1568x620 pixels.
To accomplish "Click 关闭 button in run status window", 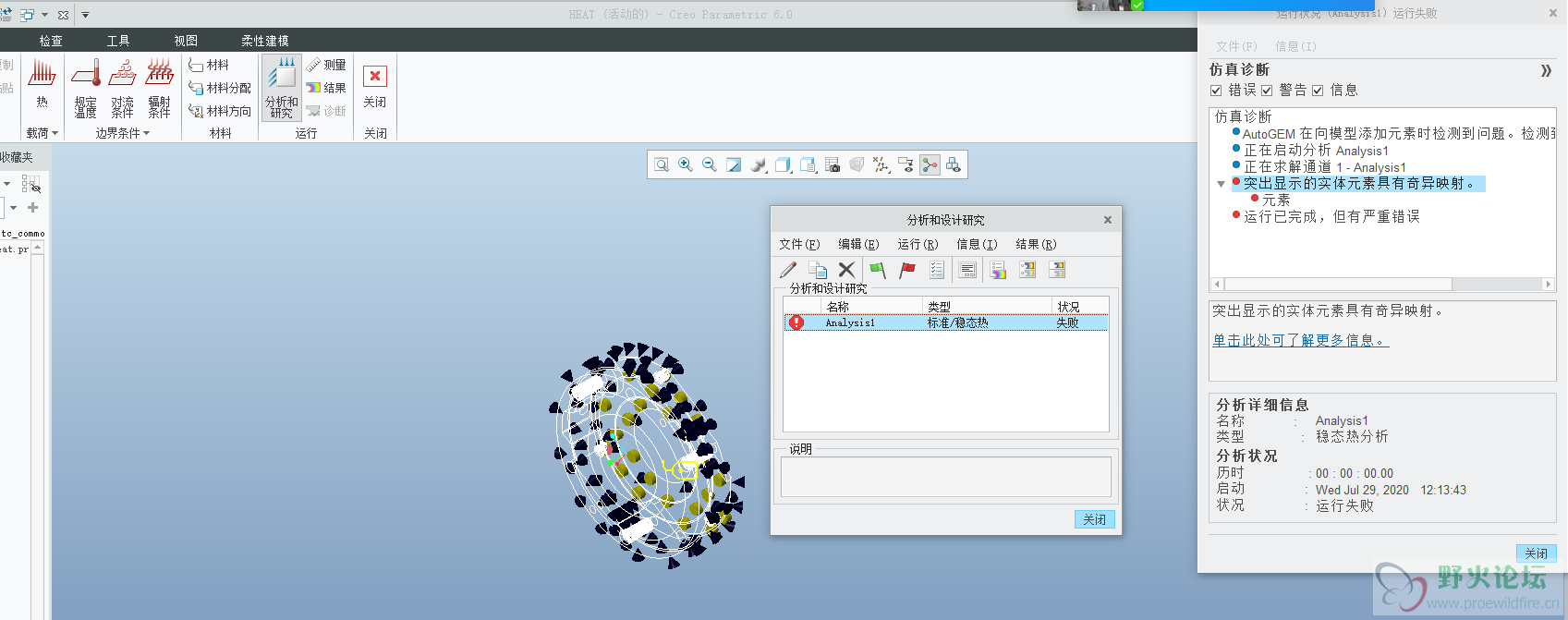I will (1537, 553).
